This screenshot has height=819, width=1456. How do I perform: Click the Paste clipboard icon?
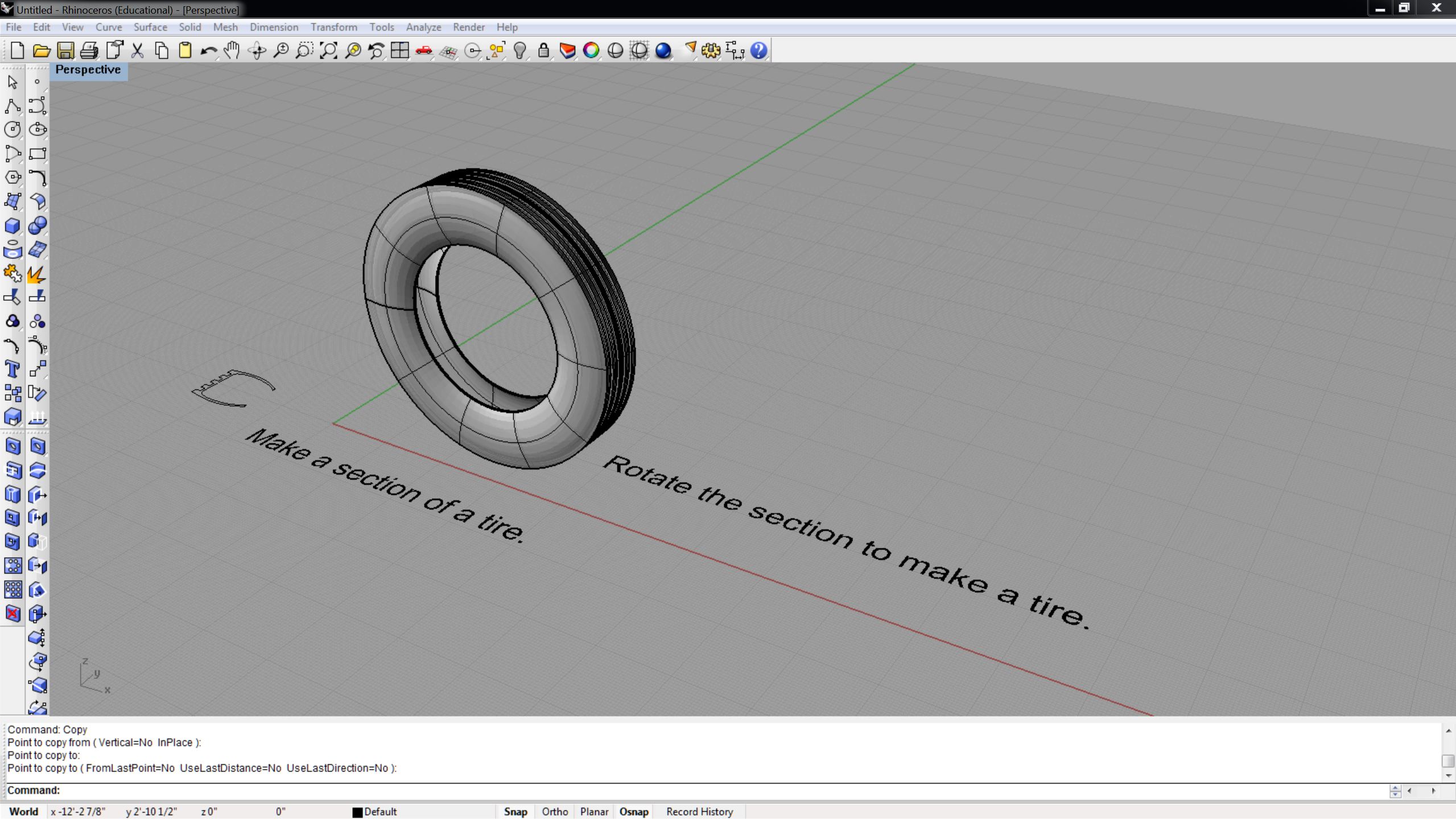pos(185,51)
